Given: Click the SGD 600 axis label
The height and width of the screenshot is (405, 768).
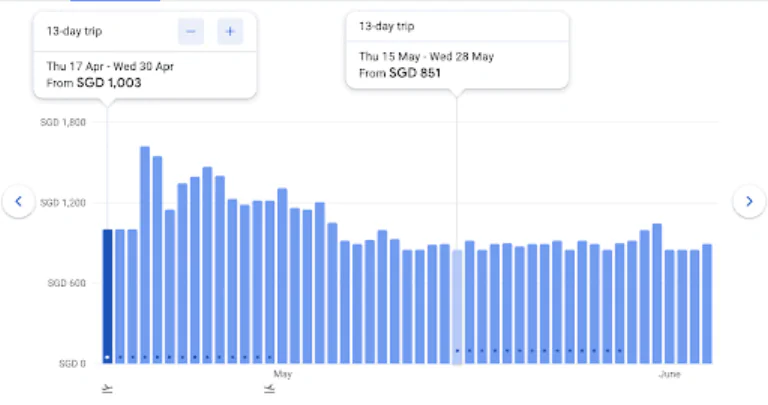Looking at the screenshot, I should pyautogui.click(x=66, y=283).
